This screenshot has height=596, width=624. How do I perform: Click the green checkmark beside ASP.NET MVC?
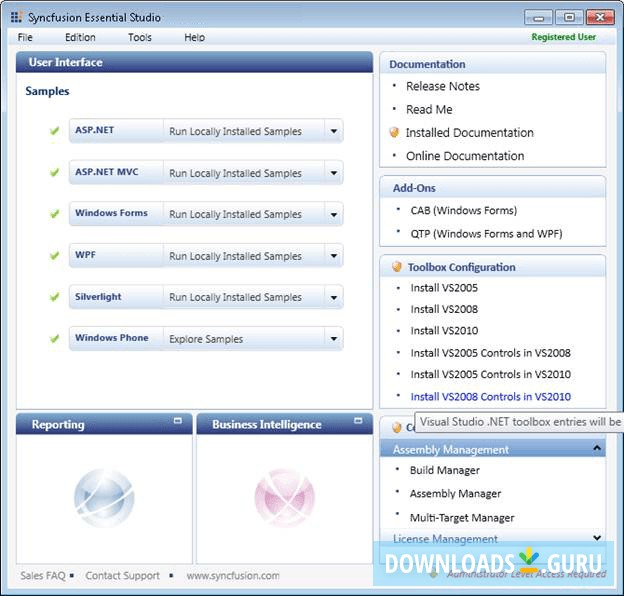tap(55, 172)
